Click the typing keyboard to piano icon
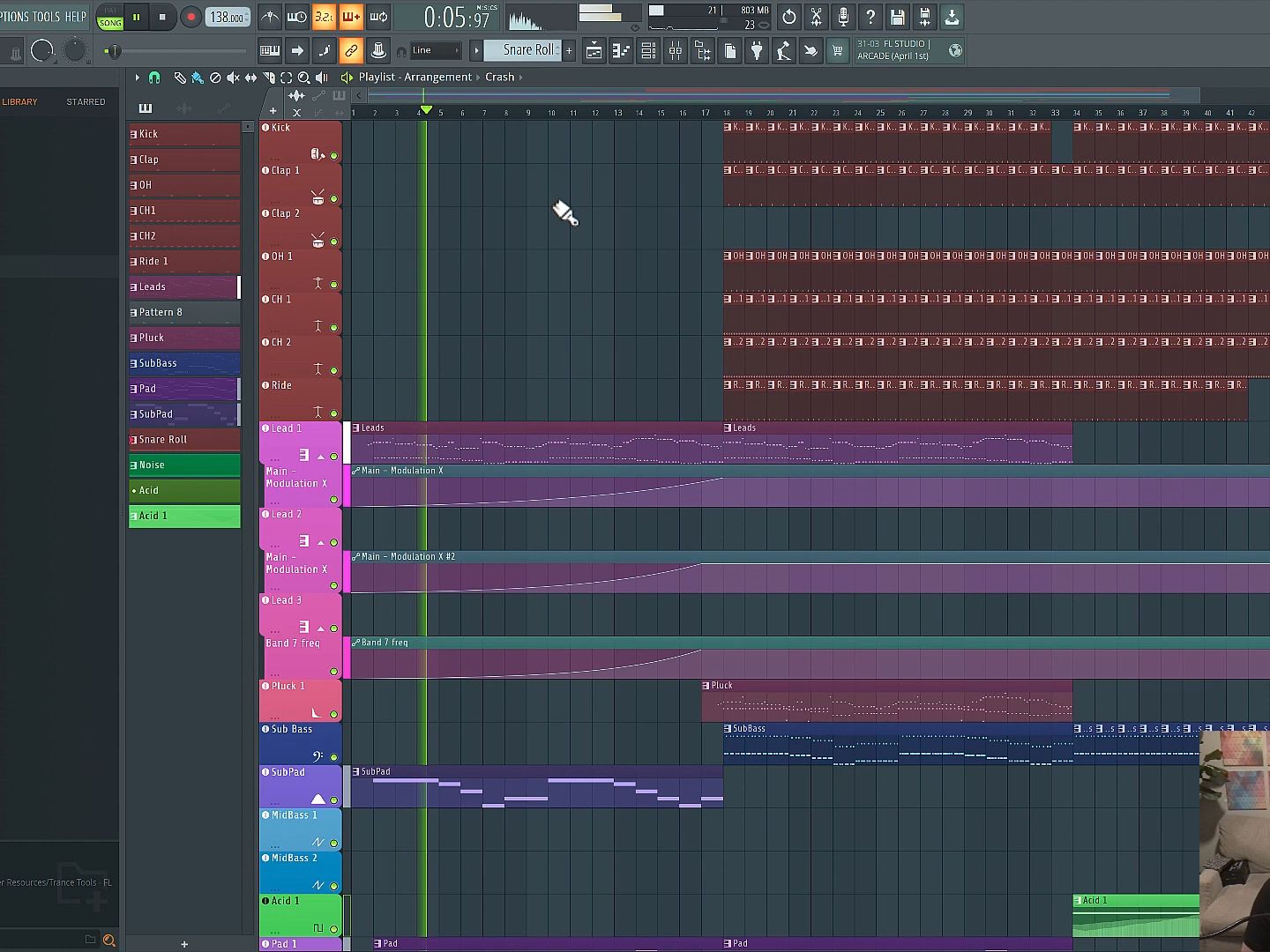The height and width of the screenshot is (952, 1270). pyautogui.click(x=270, y=51)
